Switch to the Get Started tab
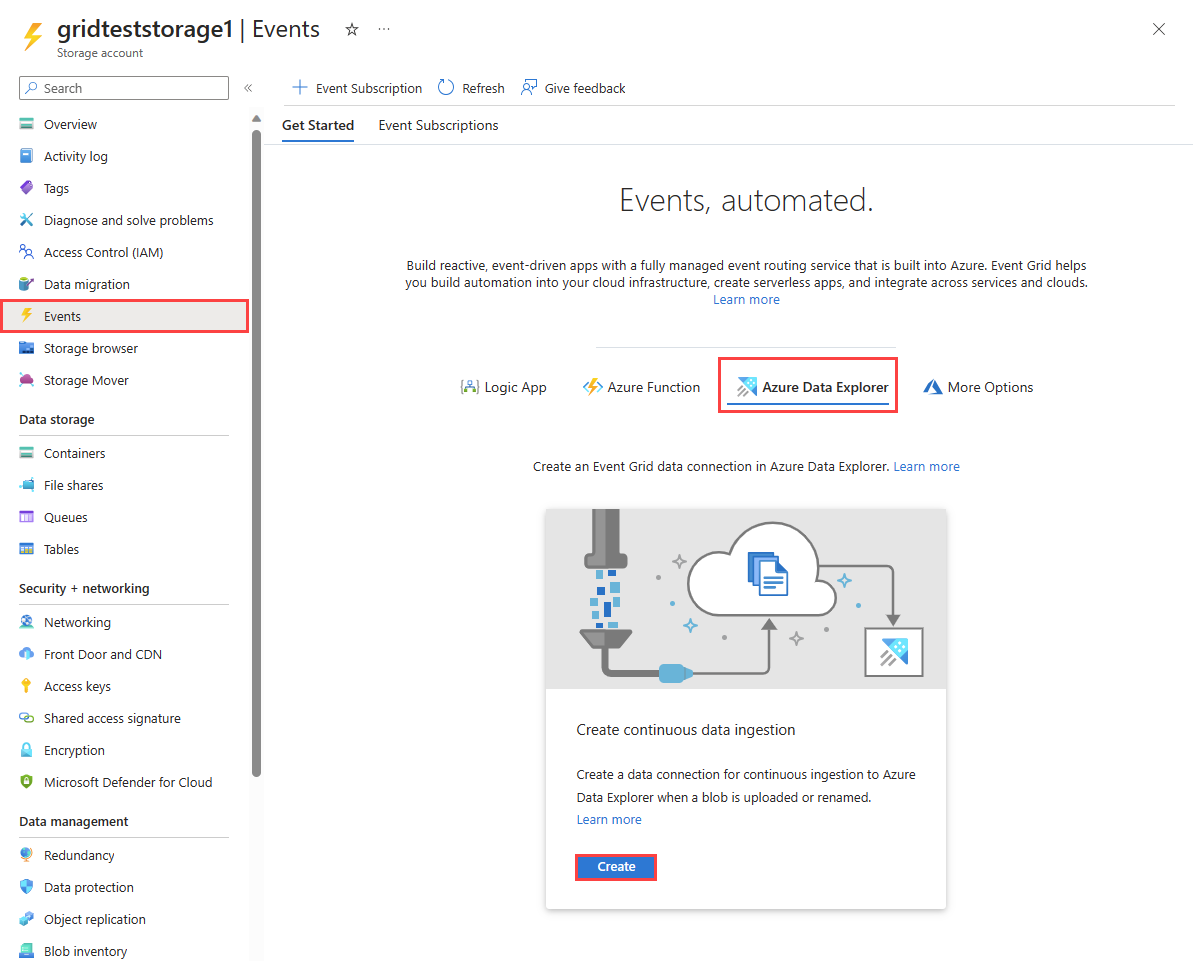1193x961 pixels. [318, 126]
